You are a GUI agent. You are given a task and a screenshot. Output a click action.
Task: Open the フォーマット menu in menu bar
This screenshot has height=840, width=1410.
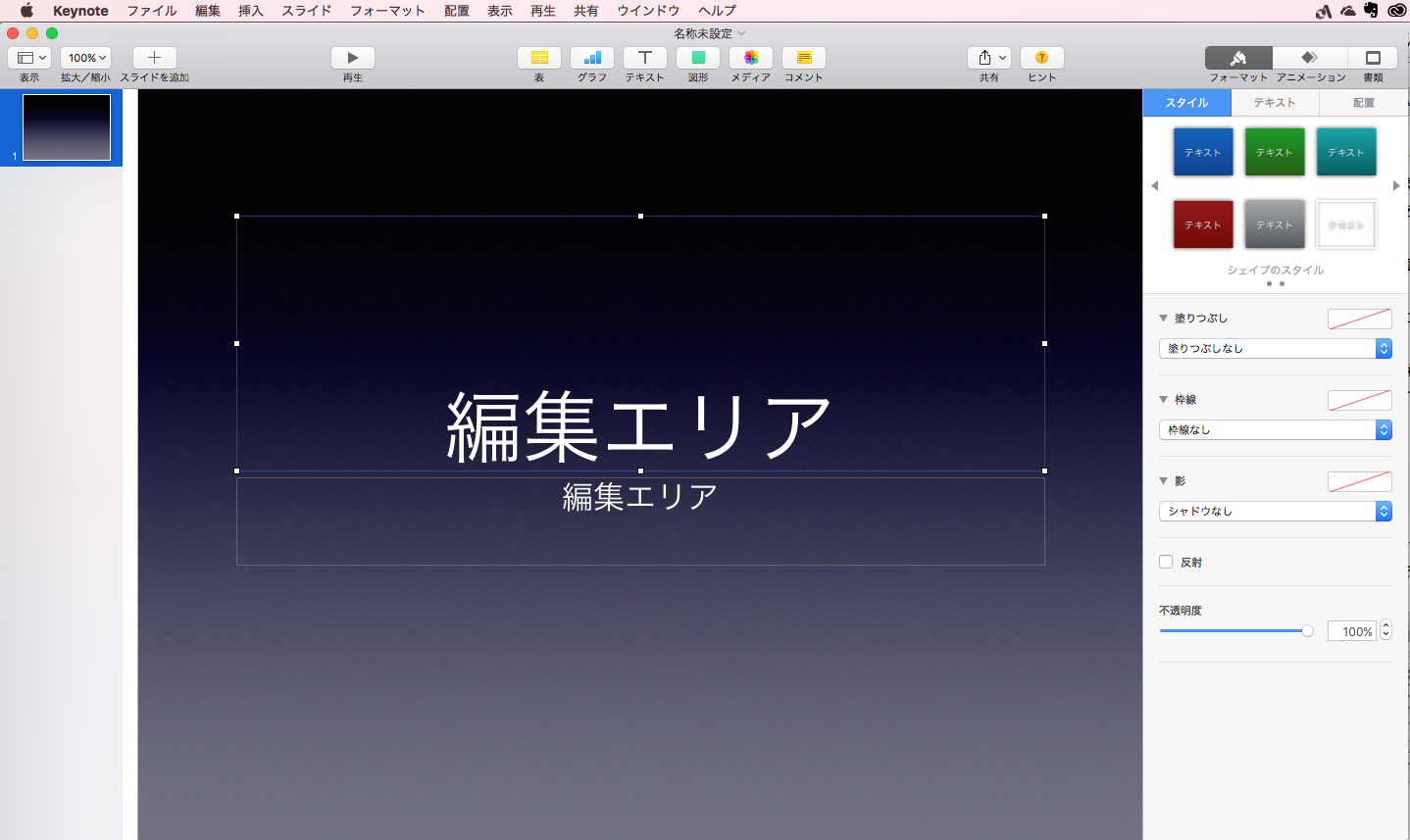pyautogui.click(x=387, y=11)
